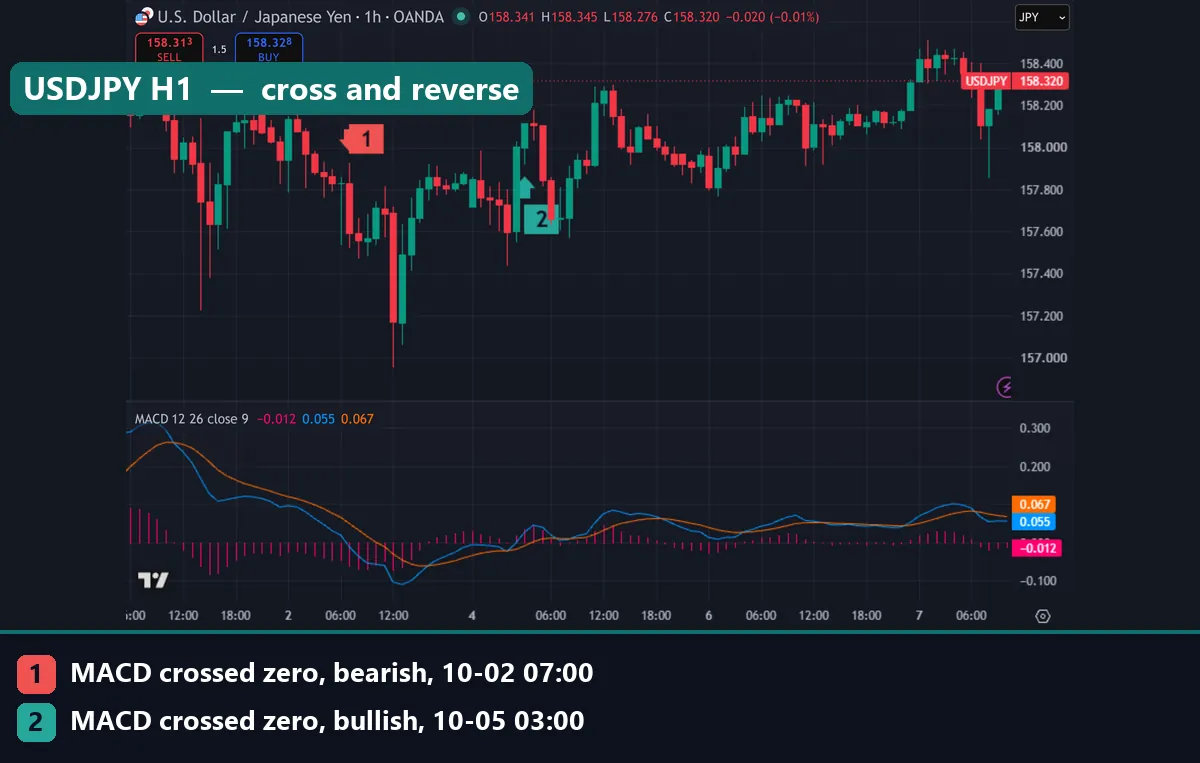
Task: Click the 158.400 price axis label
Action: click(x=1042, y=64)
